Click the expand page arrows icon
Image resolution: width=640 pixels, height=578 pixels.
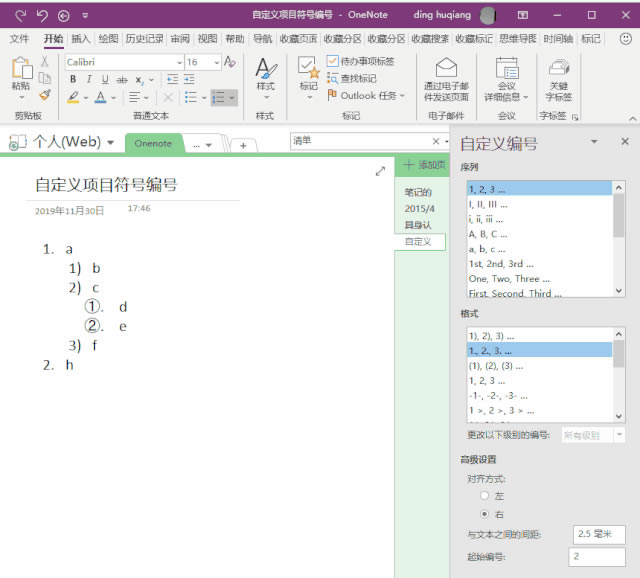coord(380,171)
